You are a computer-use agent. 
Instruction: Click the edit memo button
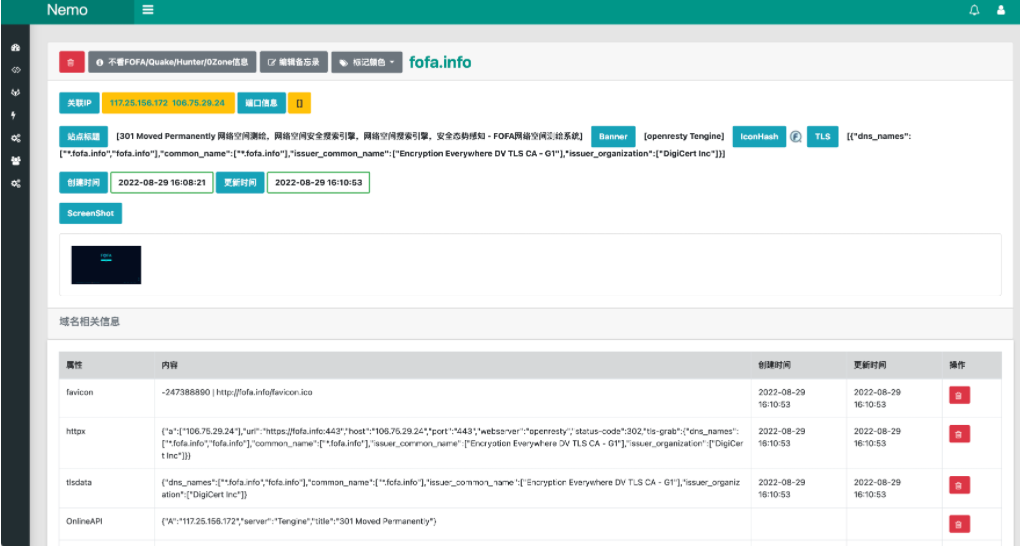294,62
